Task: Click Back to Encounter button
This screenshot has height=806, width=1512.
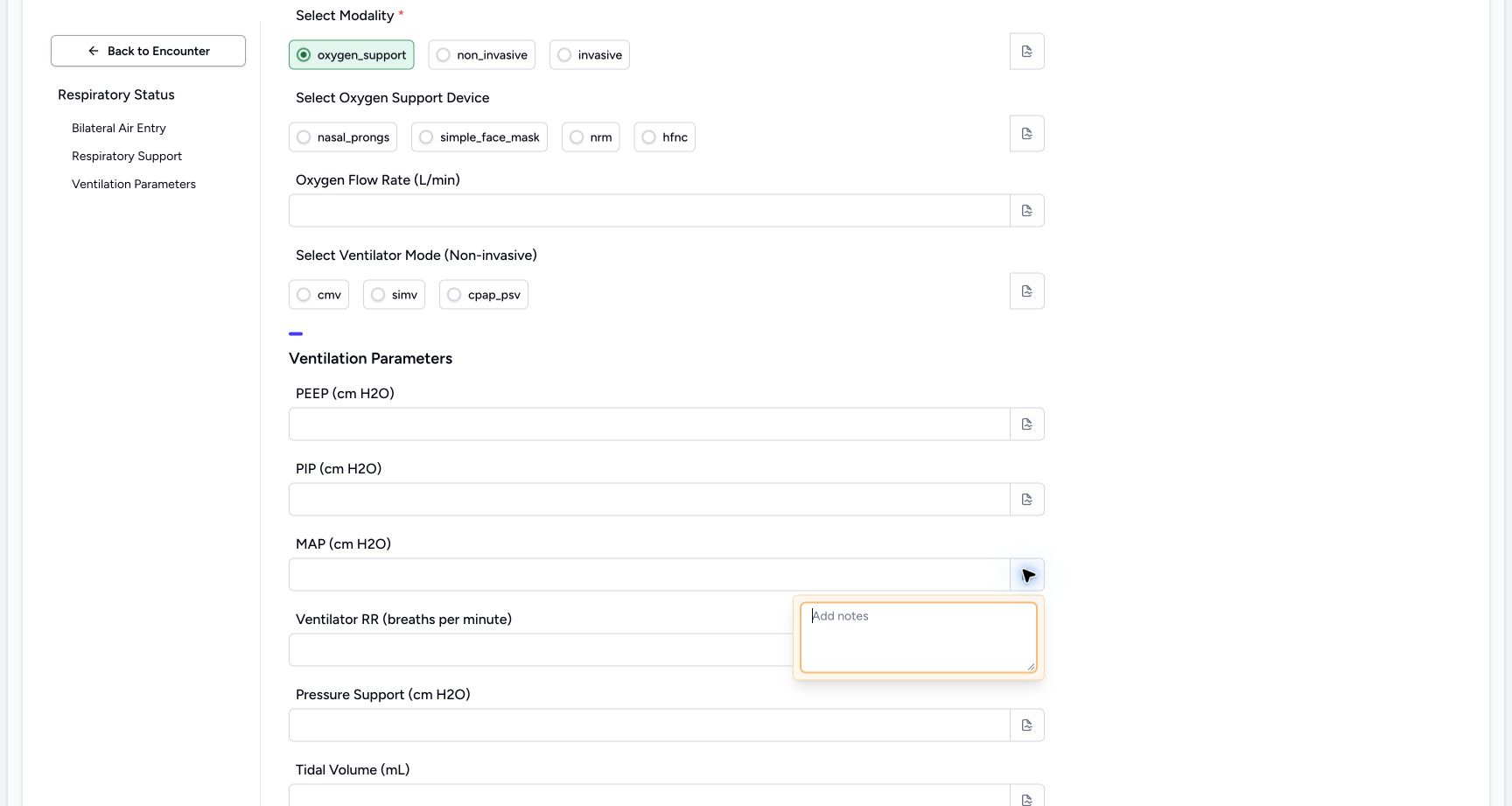Action: pyautogui.click(x=148, y=51)
